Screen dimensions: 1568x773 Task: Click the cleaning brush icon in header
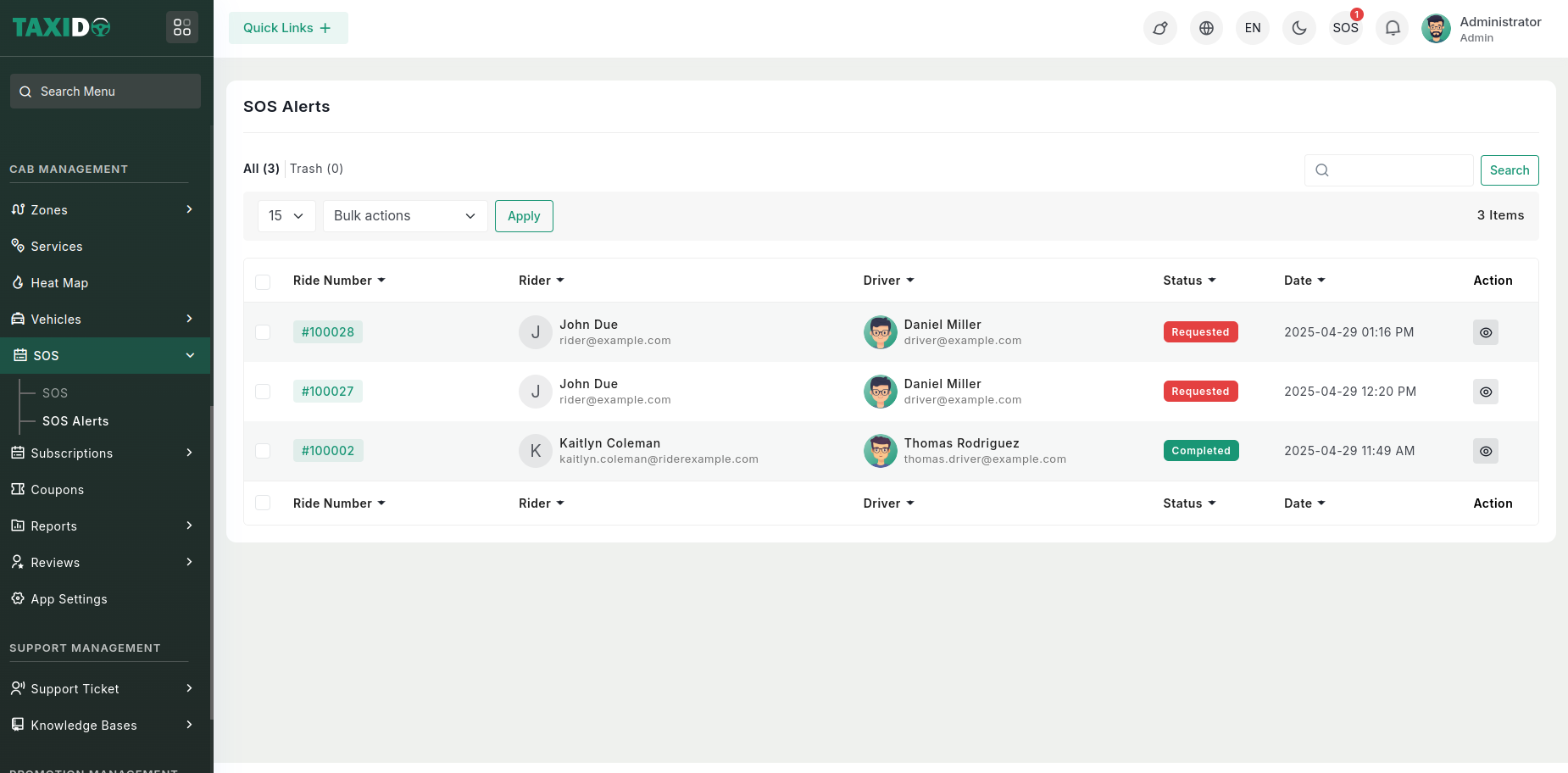(x=1159, y=28)
